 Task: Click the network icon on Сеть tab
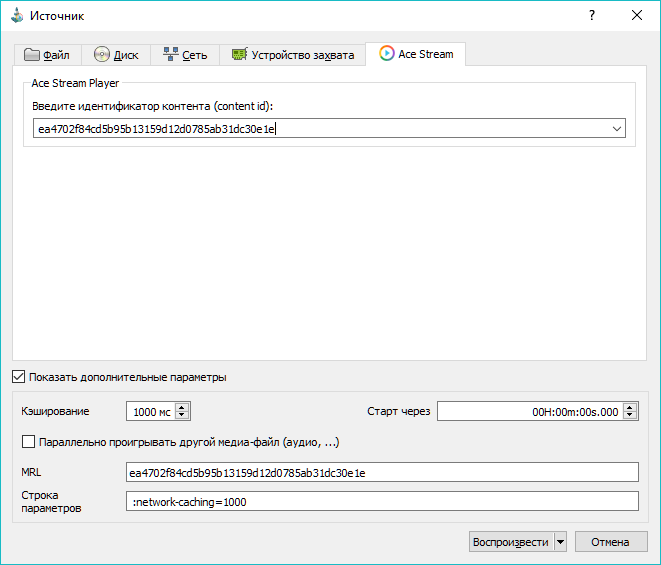coord(170,54)
